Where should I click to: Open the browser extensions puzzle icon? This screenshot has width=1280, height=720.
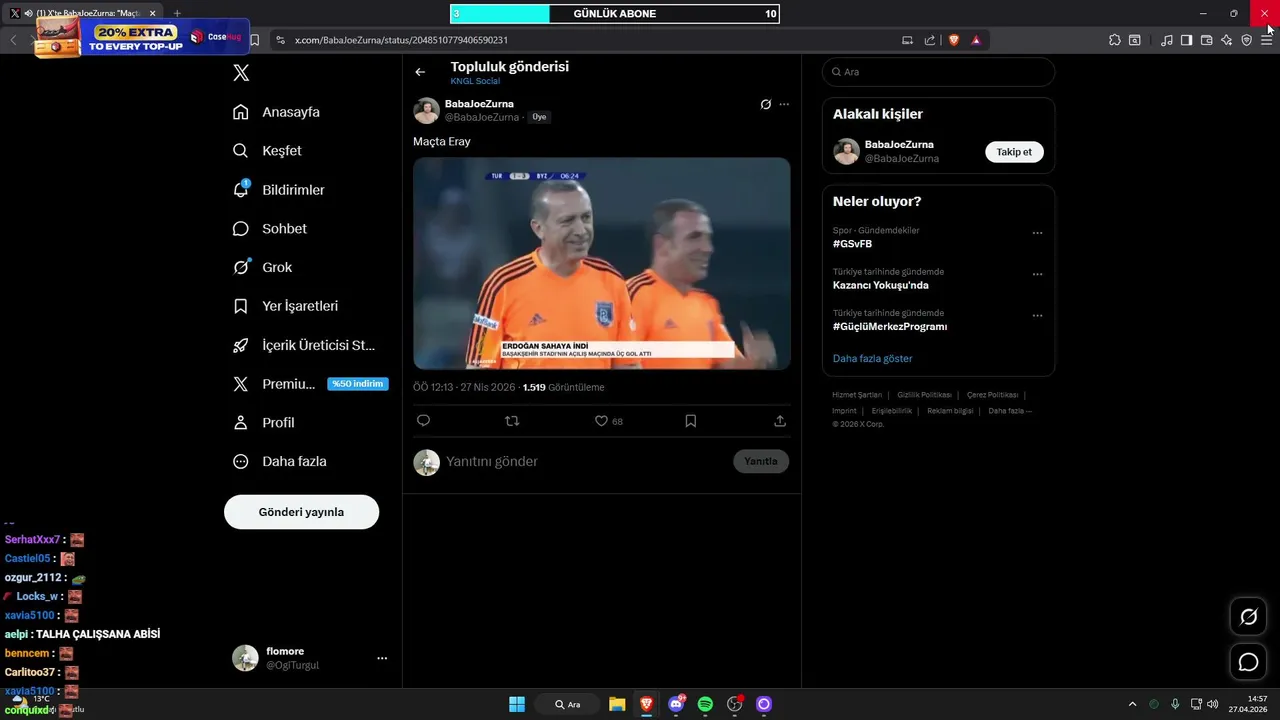pos(1114,40)
